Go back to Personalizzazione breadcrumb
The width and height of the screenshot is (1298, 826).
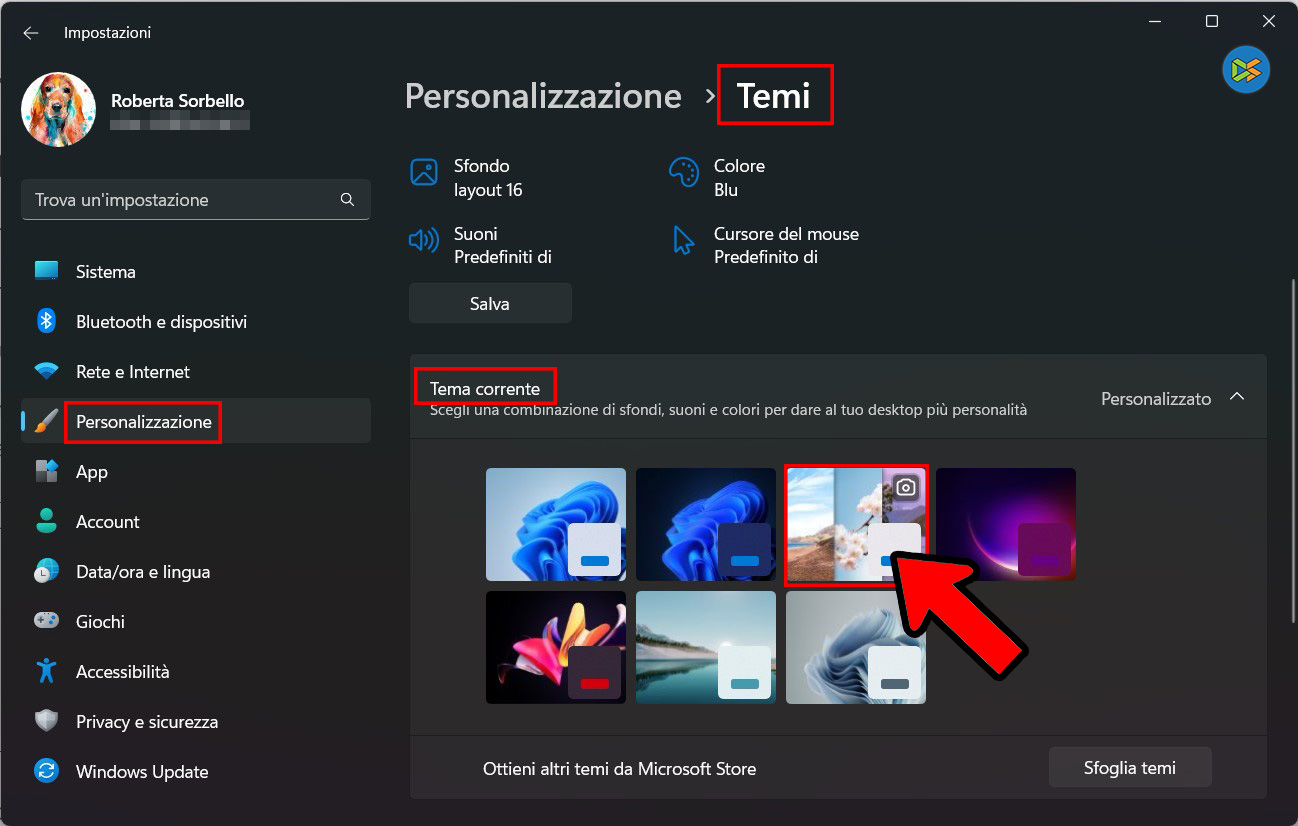click(x=543, y=96)
